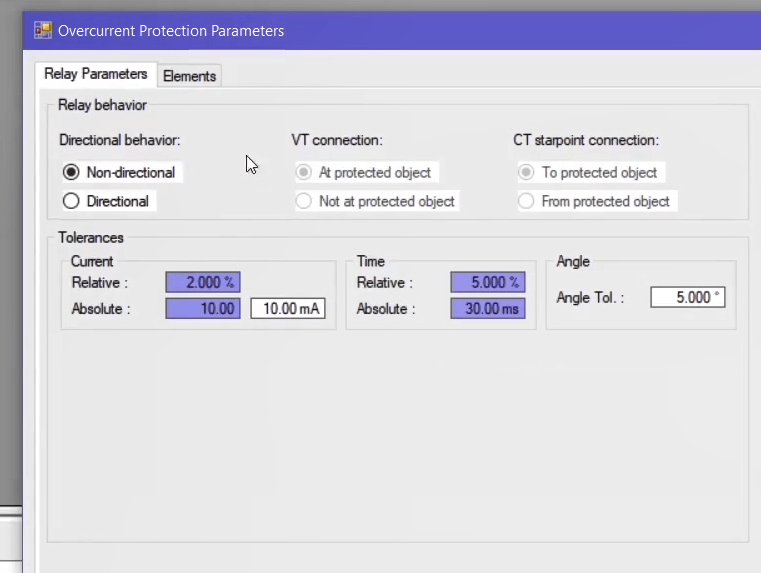Click the Current Relative tolerance field
The width and height of the screenshot is (761, 573).
203,283
